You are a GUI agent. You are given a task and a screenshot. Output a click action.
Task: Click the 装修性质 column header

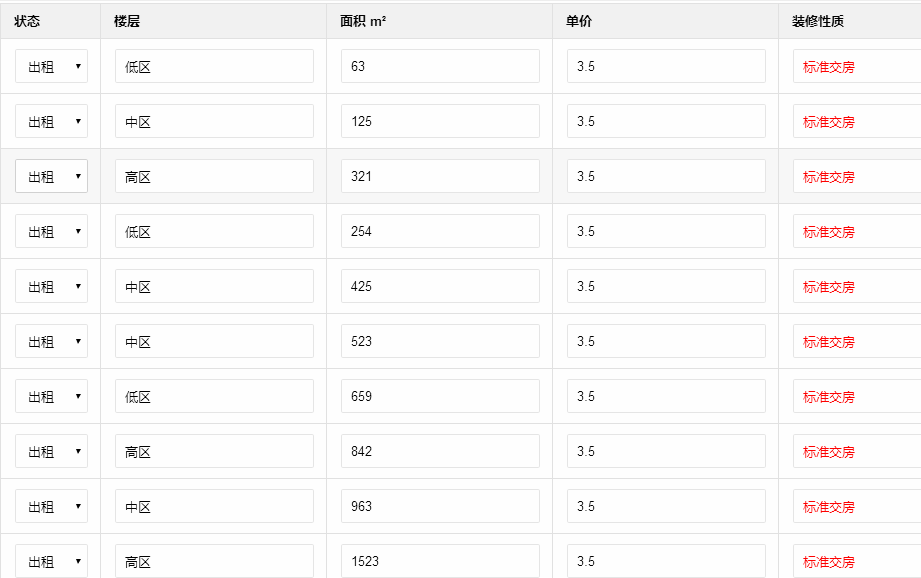pos(818,21)
